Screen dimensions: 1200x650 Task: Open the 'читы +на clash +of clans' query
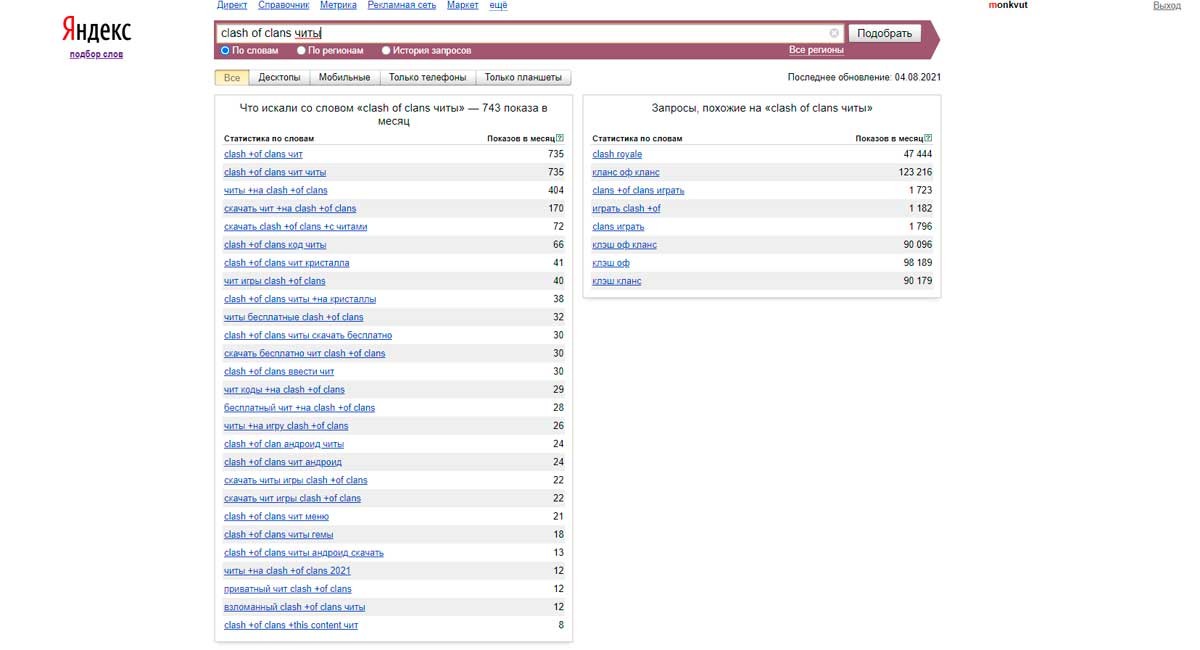[x=276, y=190]
